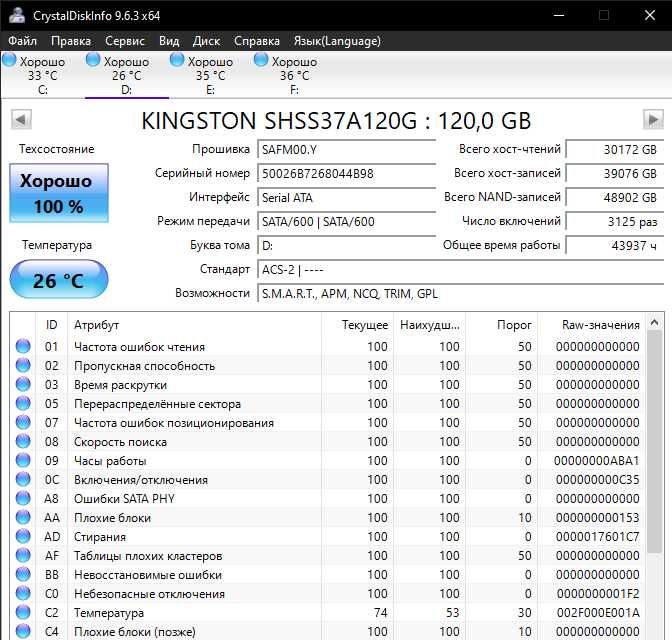The width and height of the screenshot is (672, 640).
Task: Click status icon for attribute BB Невосстановимые ошибки
Action: point(23,574)
